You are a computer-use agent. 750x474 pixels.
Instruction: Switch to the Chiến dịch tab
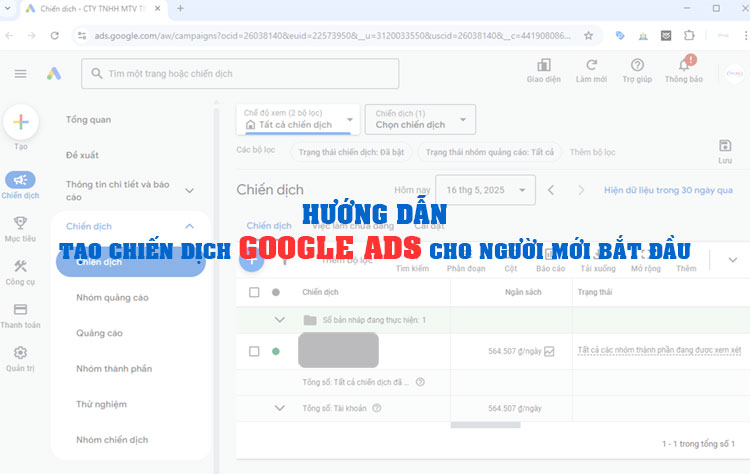[269, 226]
